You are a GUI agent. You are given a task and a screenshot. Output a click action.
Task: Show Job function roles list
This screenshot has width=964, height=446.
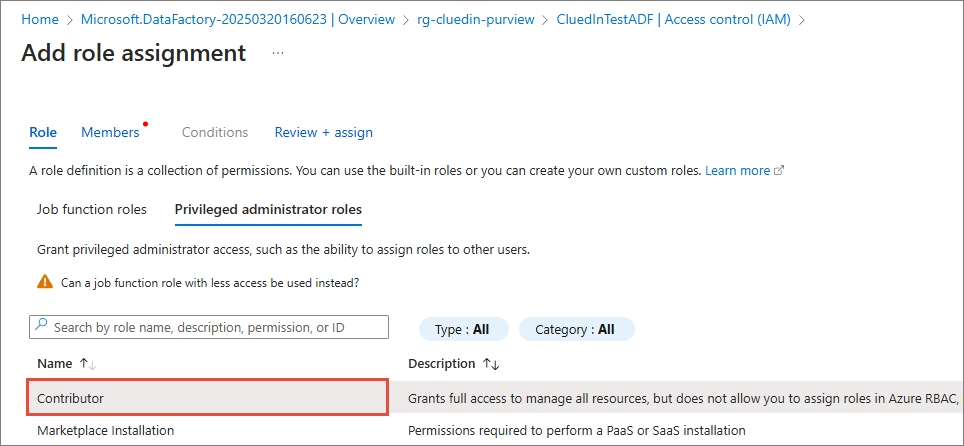92,209
